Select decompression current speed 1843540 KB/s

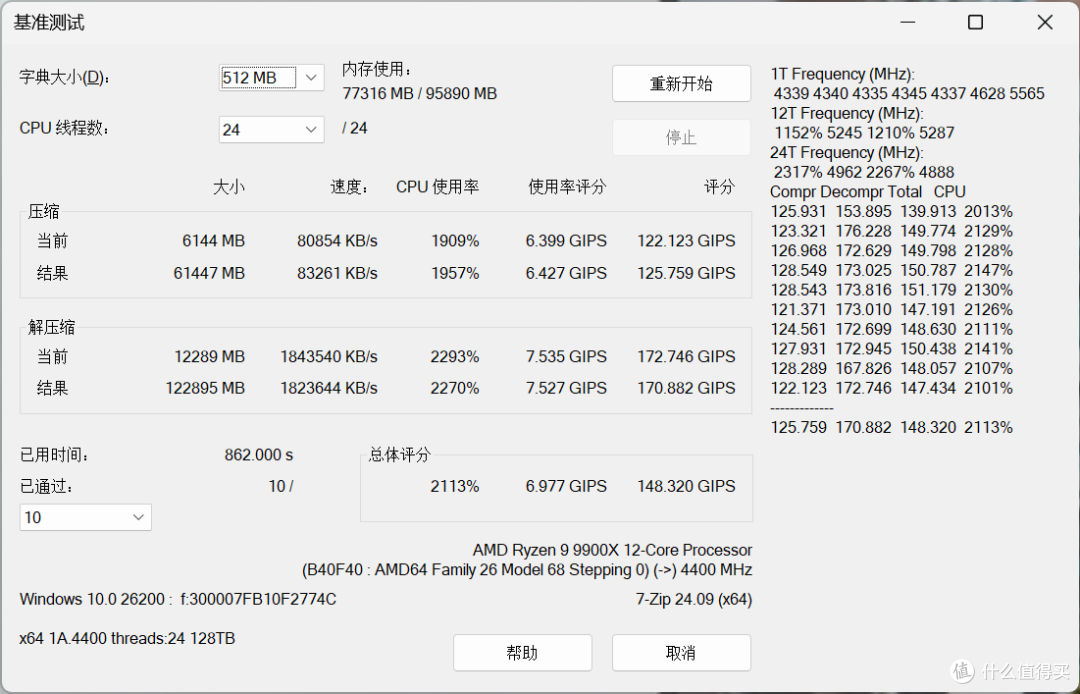pos(329,357)
